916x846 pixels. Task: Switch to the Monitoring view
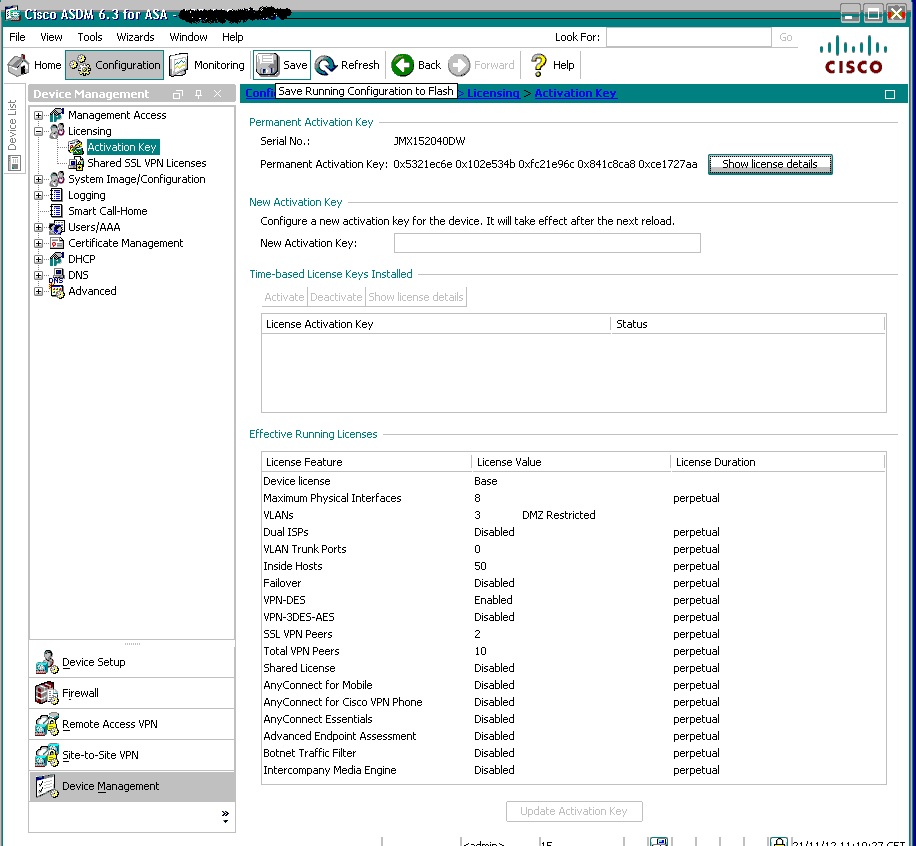point(207,65)
